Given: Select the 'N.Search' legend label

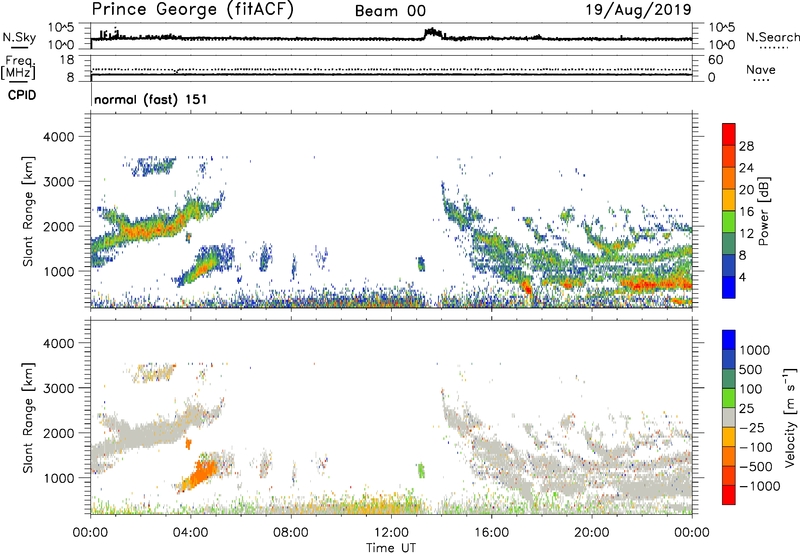Looking at the screenshot, I should [772, 37].
